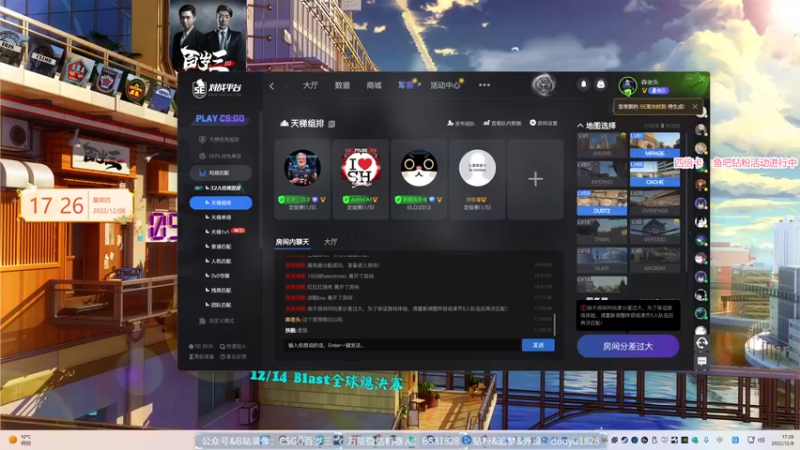Open the 数据 top navigation tab
The width and height of the screenshot is (800, 450).
[342, 85]
